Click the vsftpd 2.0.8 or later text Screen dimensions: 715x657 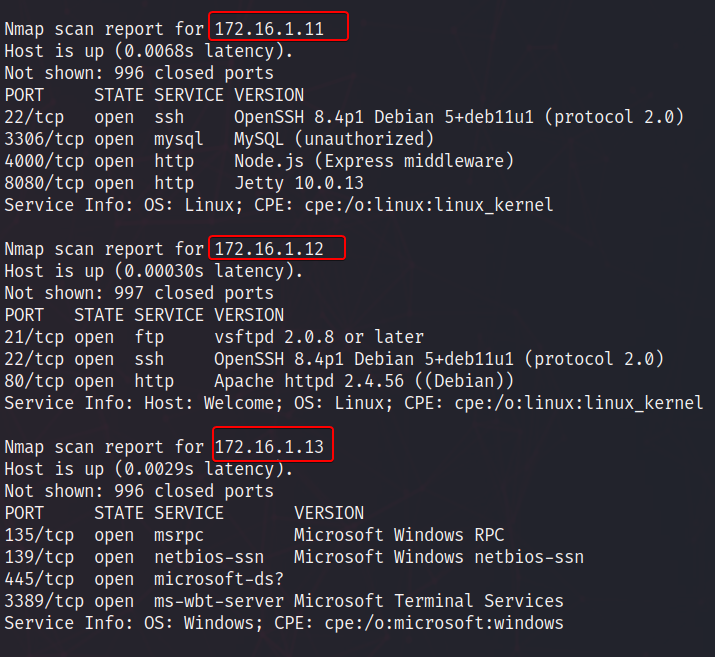[x=318, y=337]
